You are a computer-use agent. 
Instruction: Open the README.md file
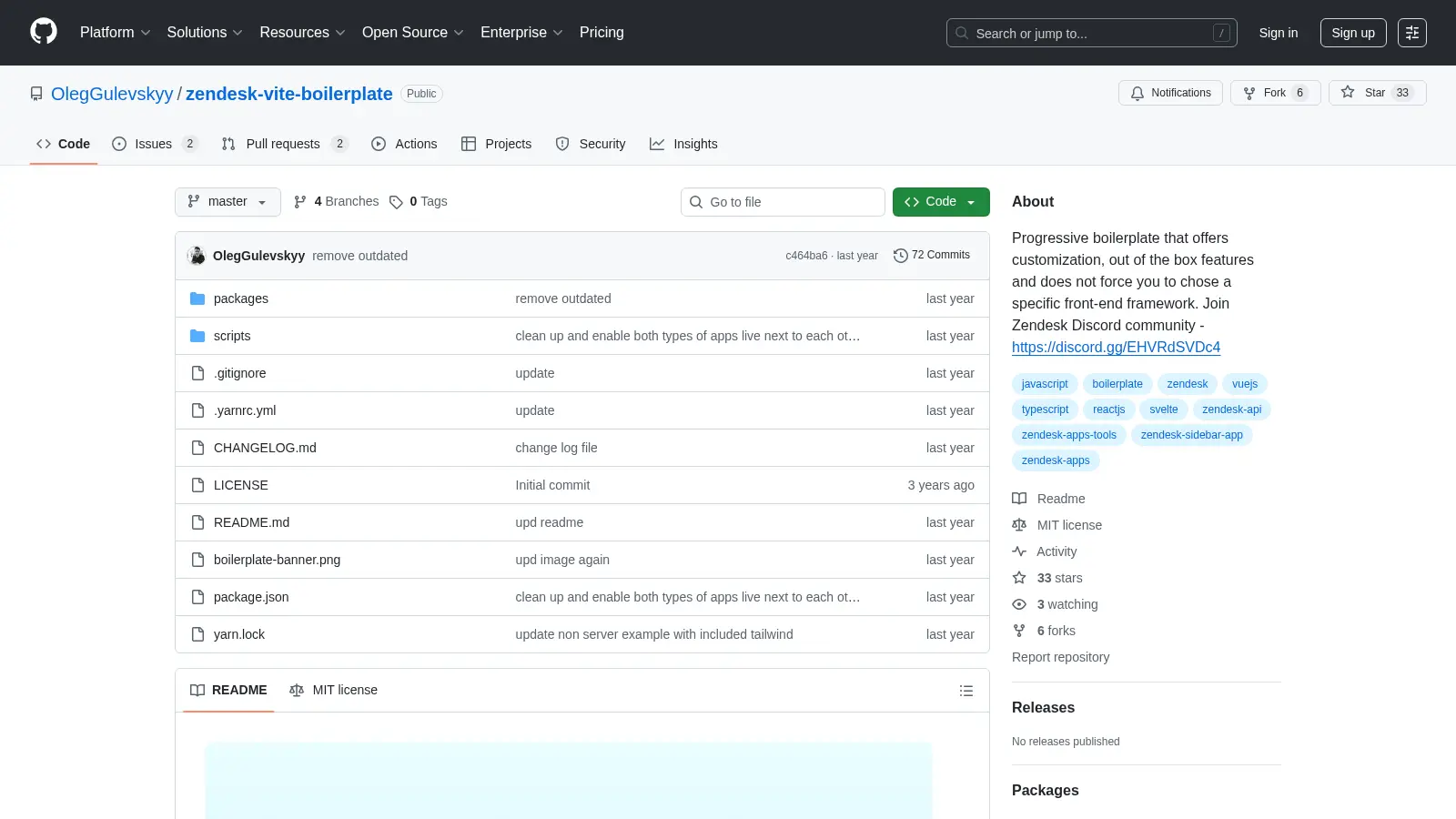tap(251, 522)
